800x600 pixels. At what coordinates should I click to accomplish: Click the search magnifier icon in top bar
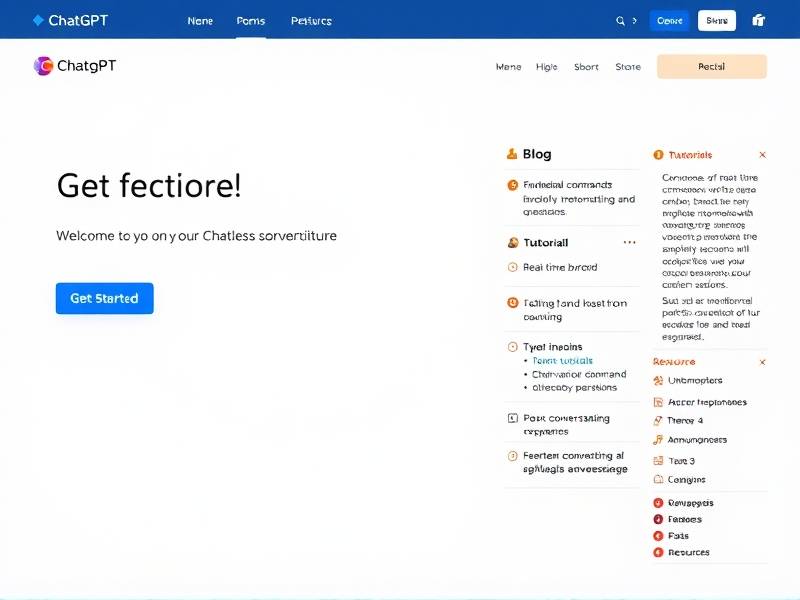click(x=620, y=20)
